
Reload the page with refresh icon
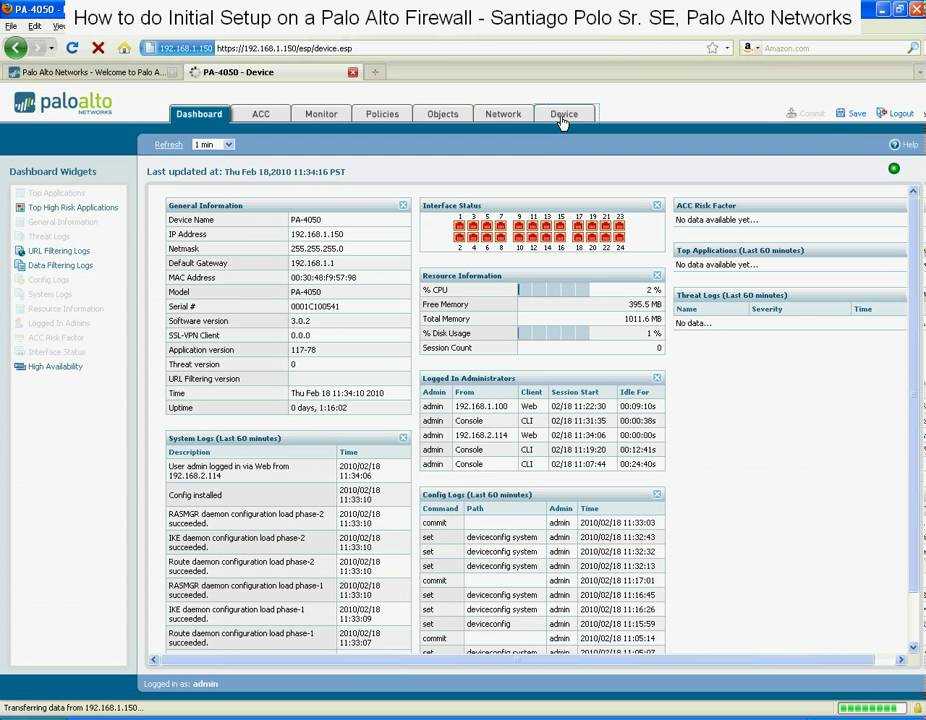(72, 48)
